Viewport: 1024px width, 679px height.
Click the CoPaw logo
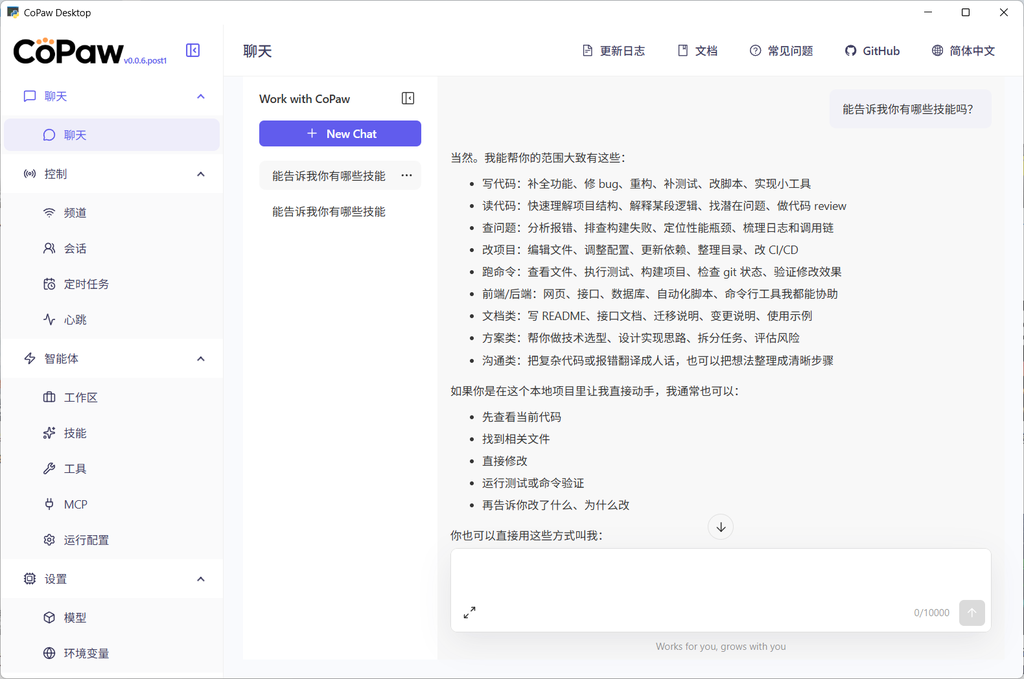click(x=68, y=51)
